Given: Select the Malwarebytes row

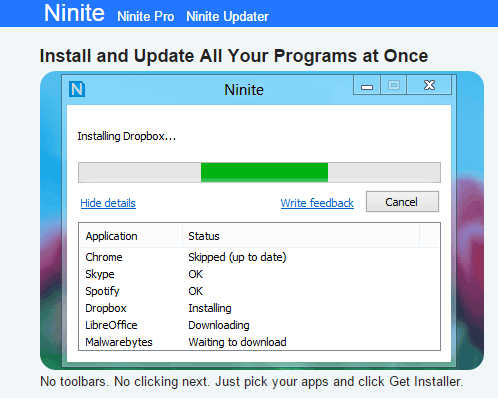Looking at the screenshot, I should coord(259,342).
